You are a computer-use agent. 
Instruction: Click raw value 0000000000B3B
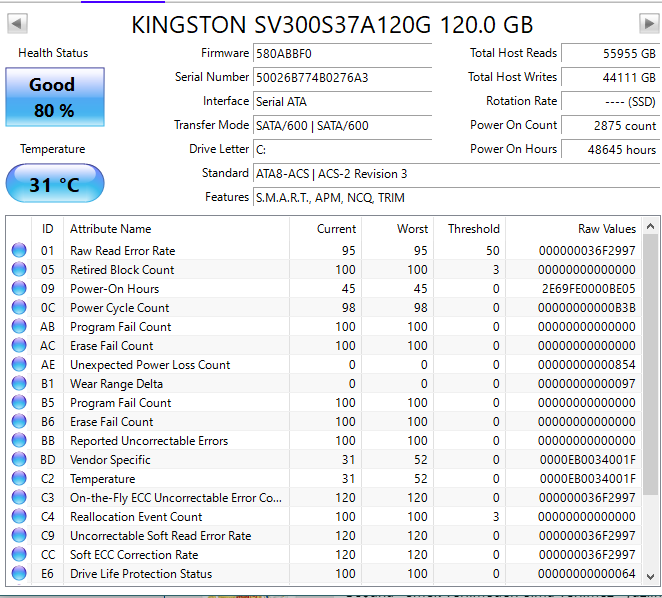pos(587,308)
